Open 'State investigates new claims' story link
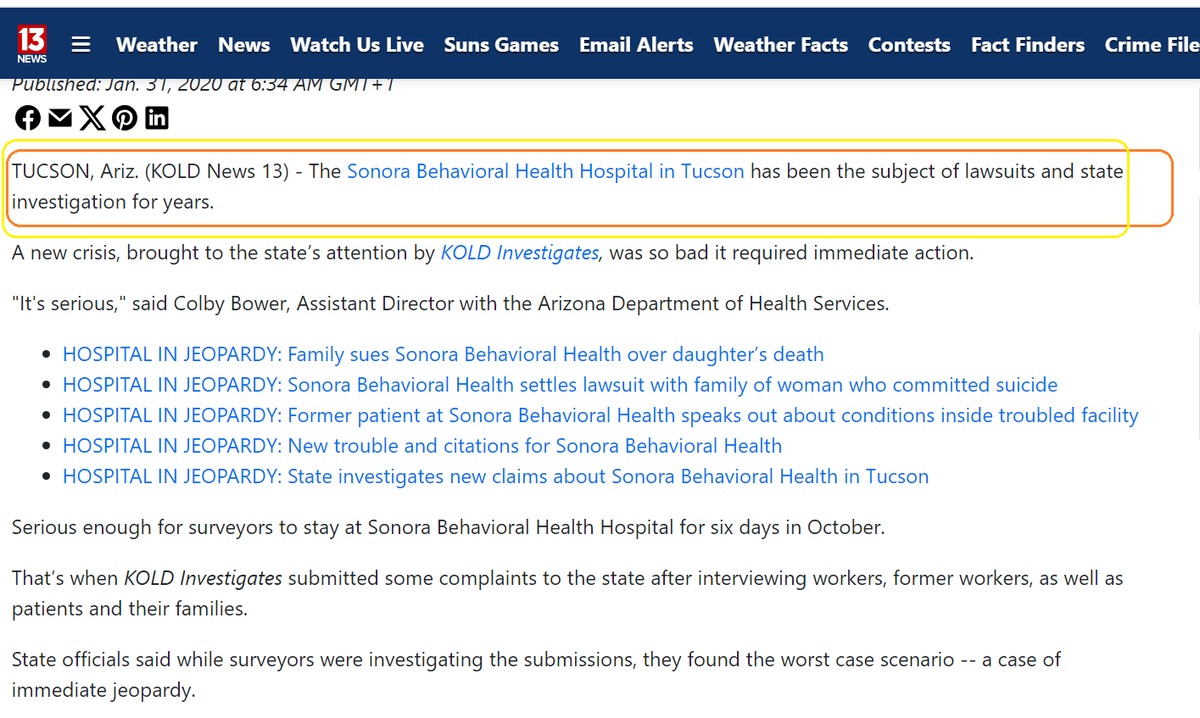 click(495, 477)
